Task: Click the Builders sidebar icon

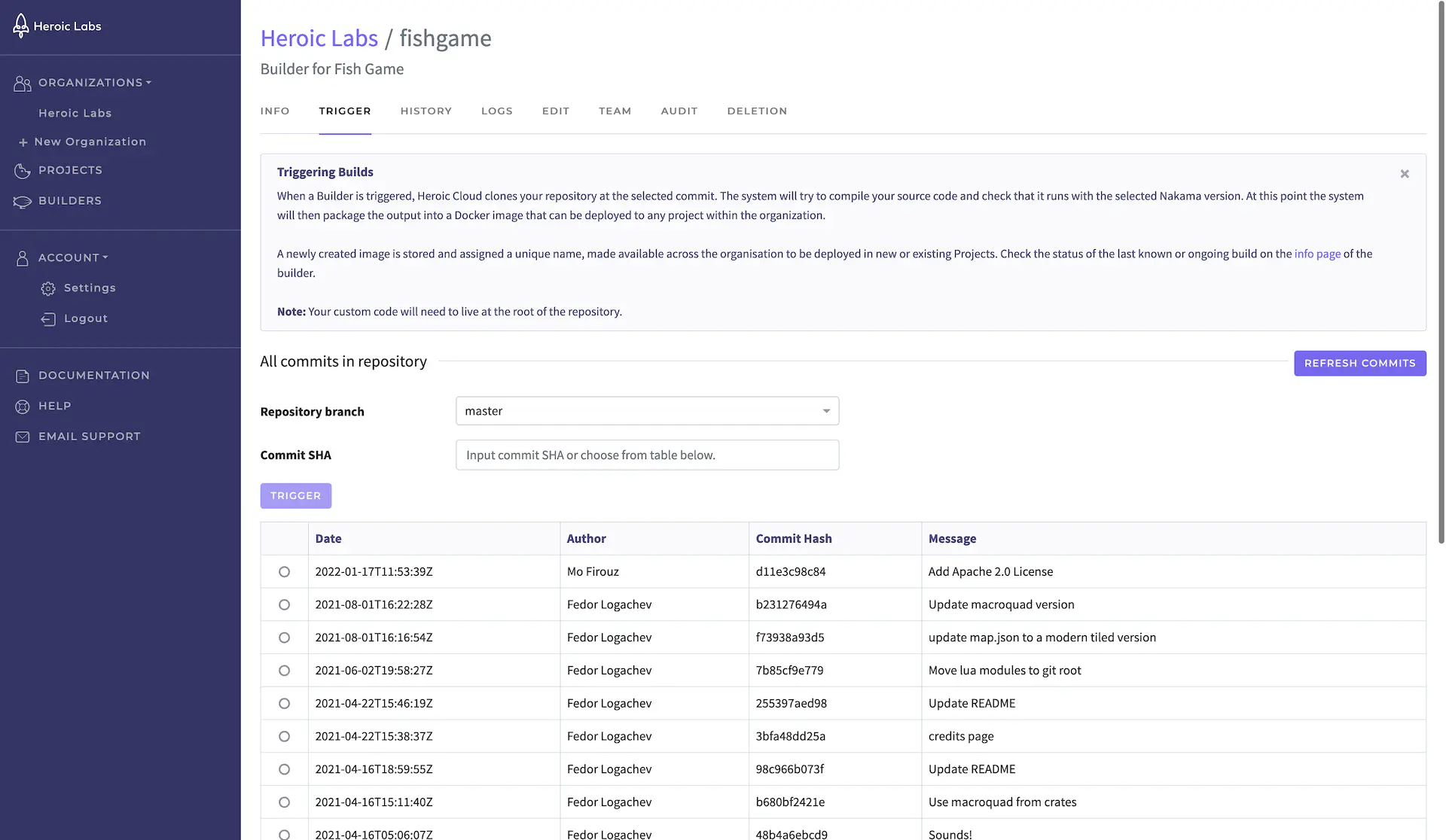Action: pyautogui.click(x=20, y=201)
